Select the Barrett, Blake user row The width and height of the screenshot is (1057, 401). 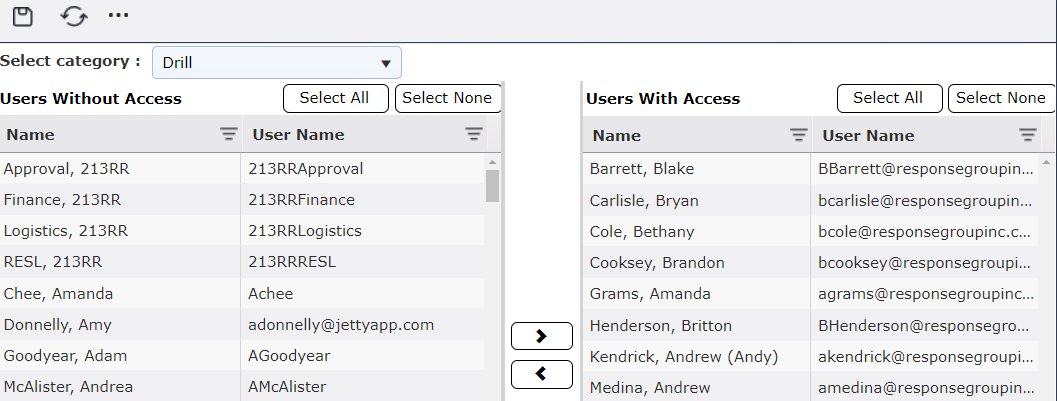(696, 169)
